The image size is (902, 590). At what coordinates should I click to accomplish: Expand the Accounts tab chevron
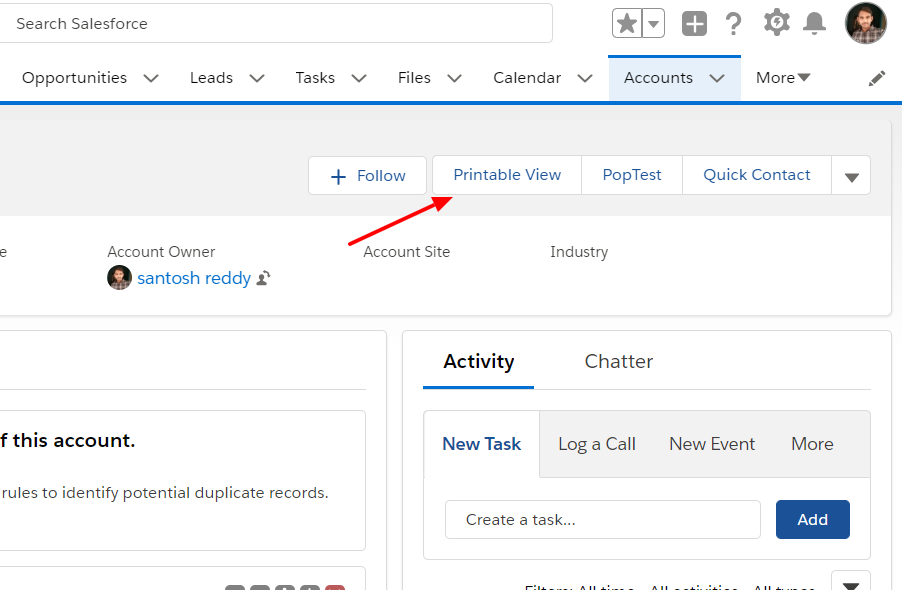pos(717,78)
